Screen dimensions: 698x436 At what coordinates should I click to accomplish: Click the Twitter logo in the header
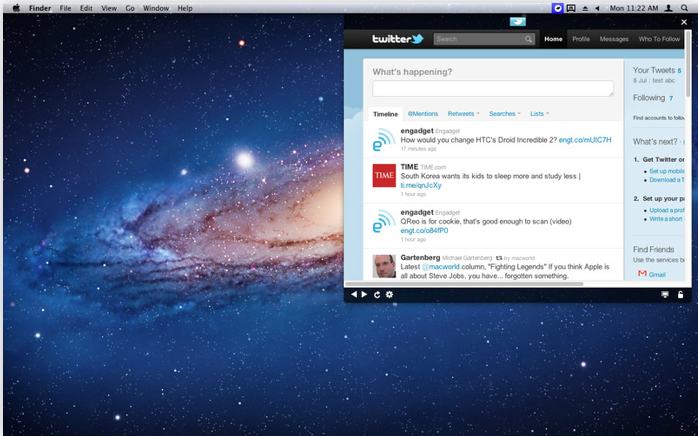point(398,39)
